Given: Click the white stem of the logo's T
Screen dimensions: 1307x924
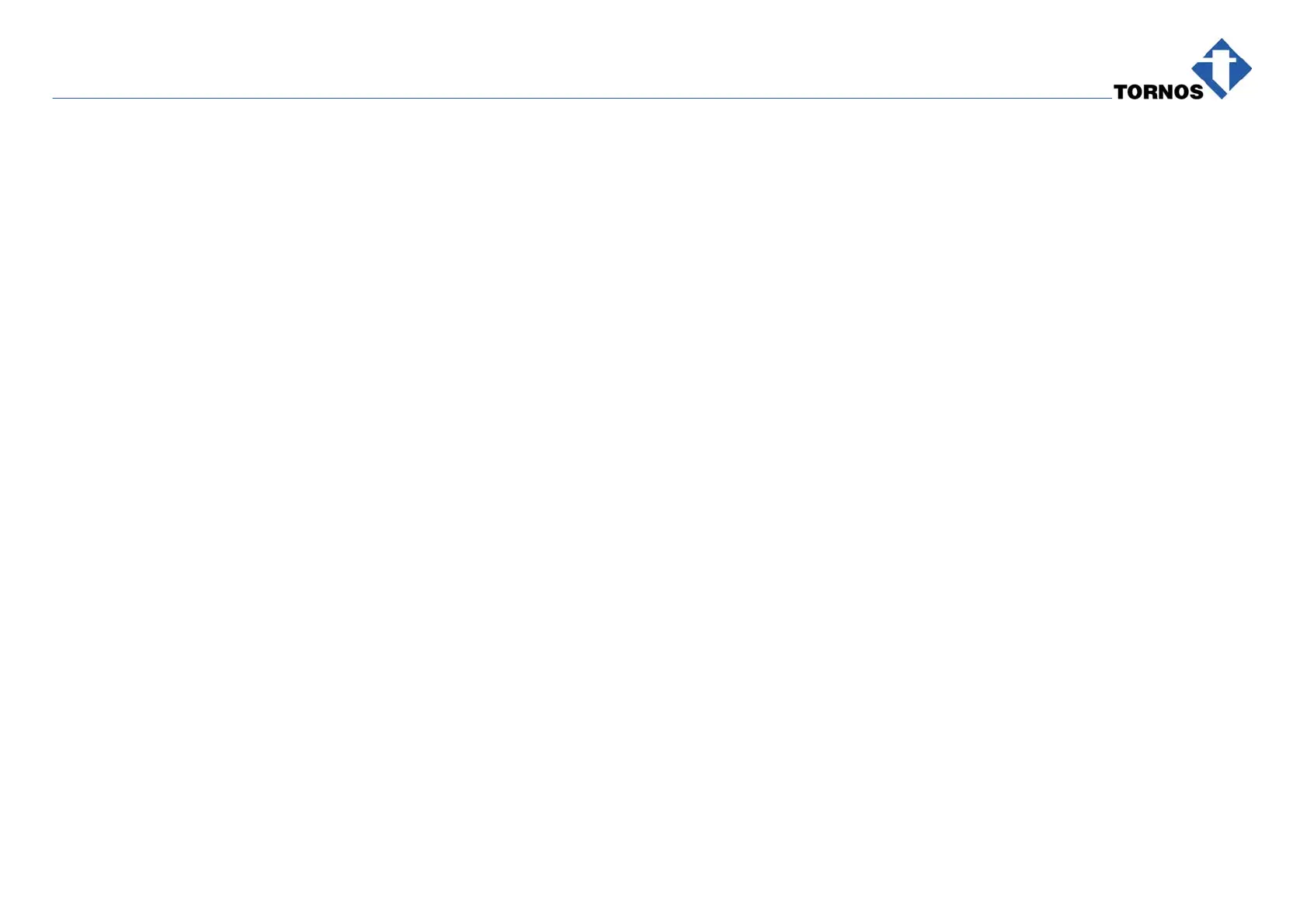Looking at the screenshot, I should click(x=1222, y=76).
